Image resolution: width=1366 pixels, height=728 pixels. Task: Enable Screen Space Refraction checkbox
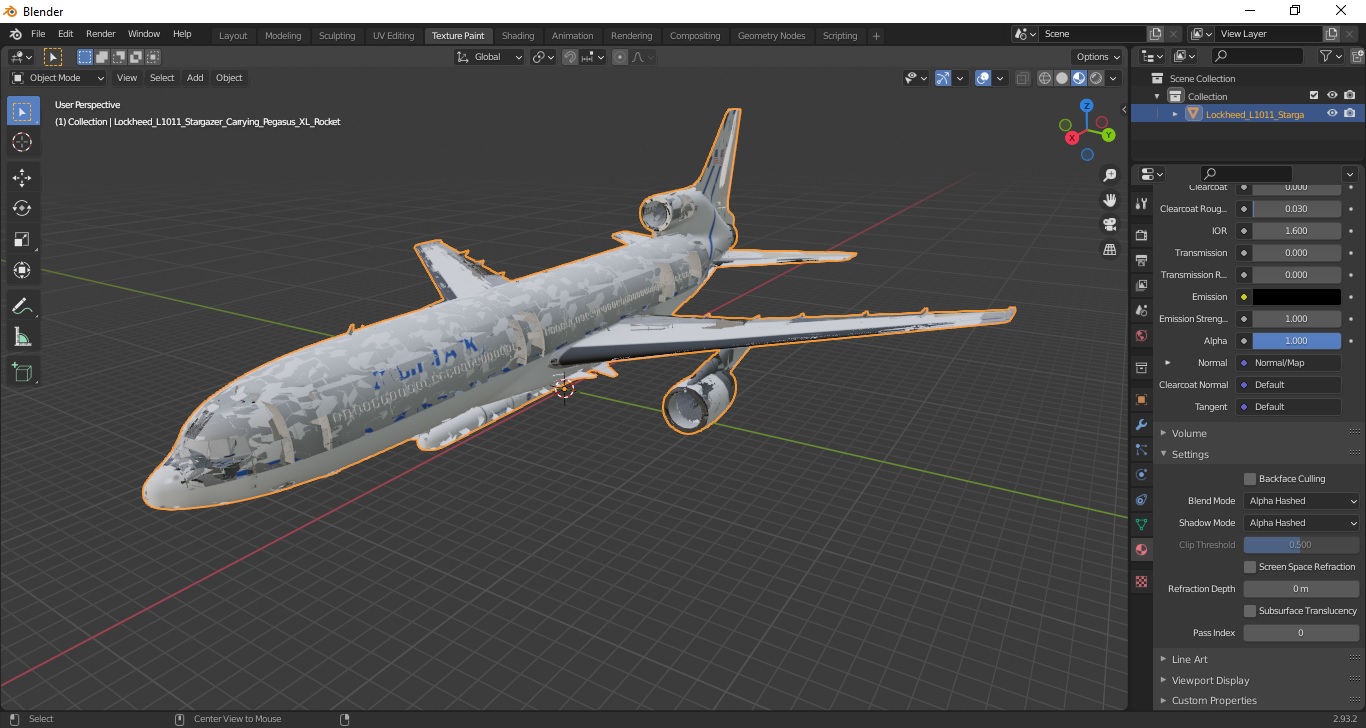[x=1250, y=567]
